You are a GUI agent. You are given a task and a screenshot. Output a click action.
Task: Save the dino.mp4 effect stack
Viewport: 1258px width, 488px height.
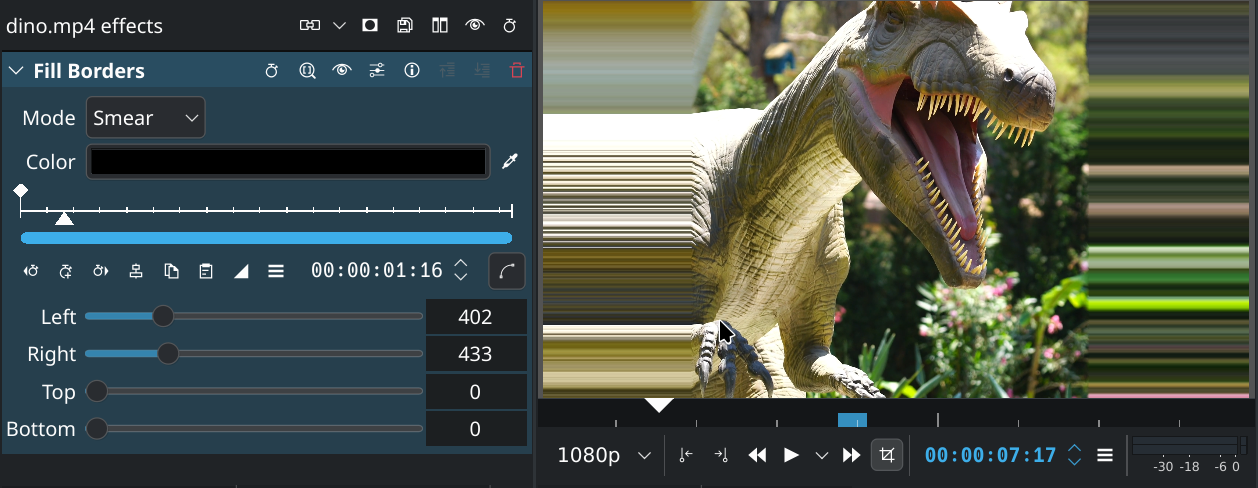404,26
